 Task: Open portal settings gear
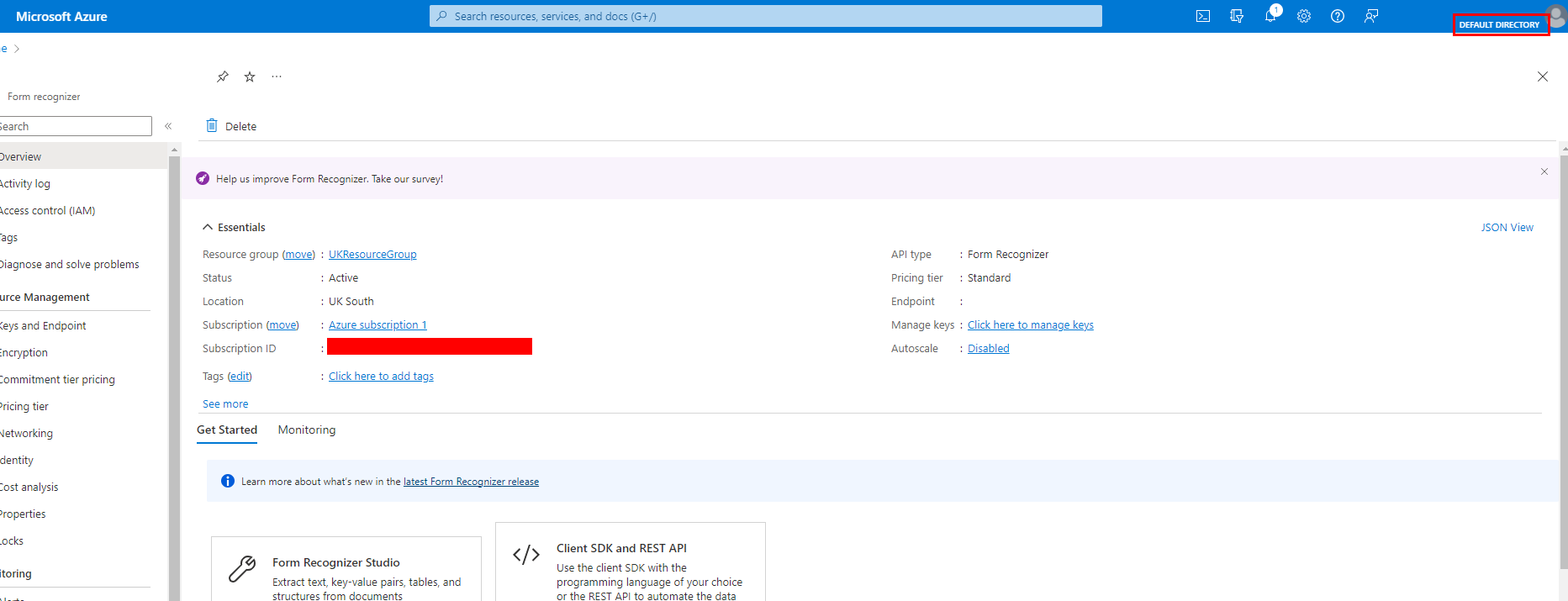click(x=1304, y=16)
